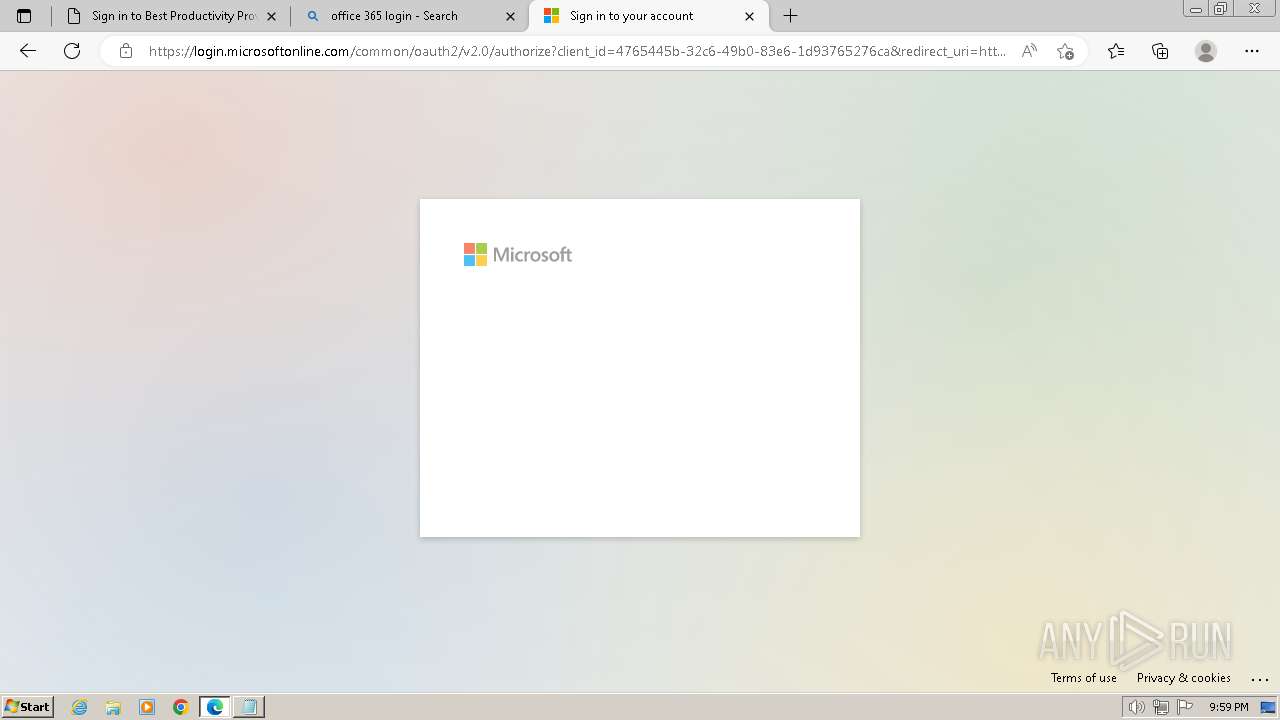Screen dimensions: 1280x720
Task: Open Collections panel
Action: [x=1160, y=51]
